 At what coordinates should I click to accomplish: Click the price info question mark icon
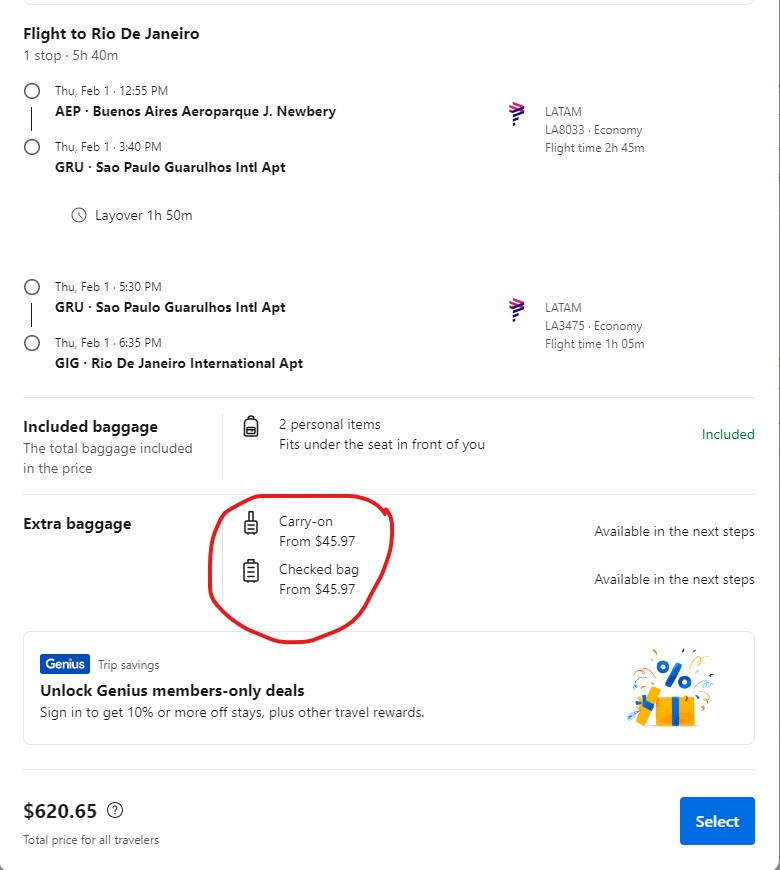coord(115,810)
